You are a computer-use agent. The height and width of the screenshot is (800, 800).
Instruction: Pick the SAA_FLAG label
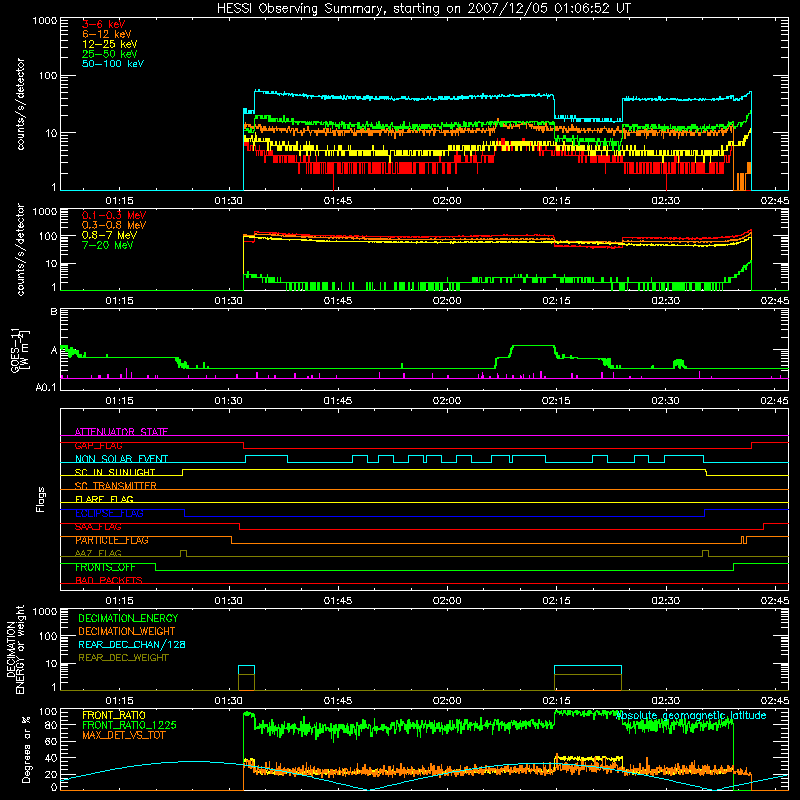(98, 527)
